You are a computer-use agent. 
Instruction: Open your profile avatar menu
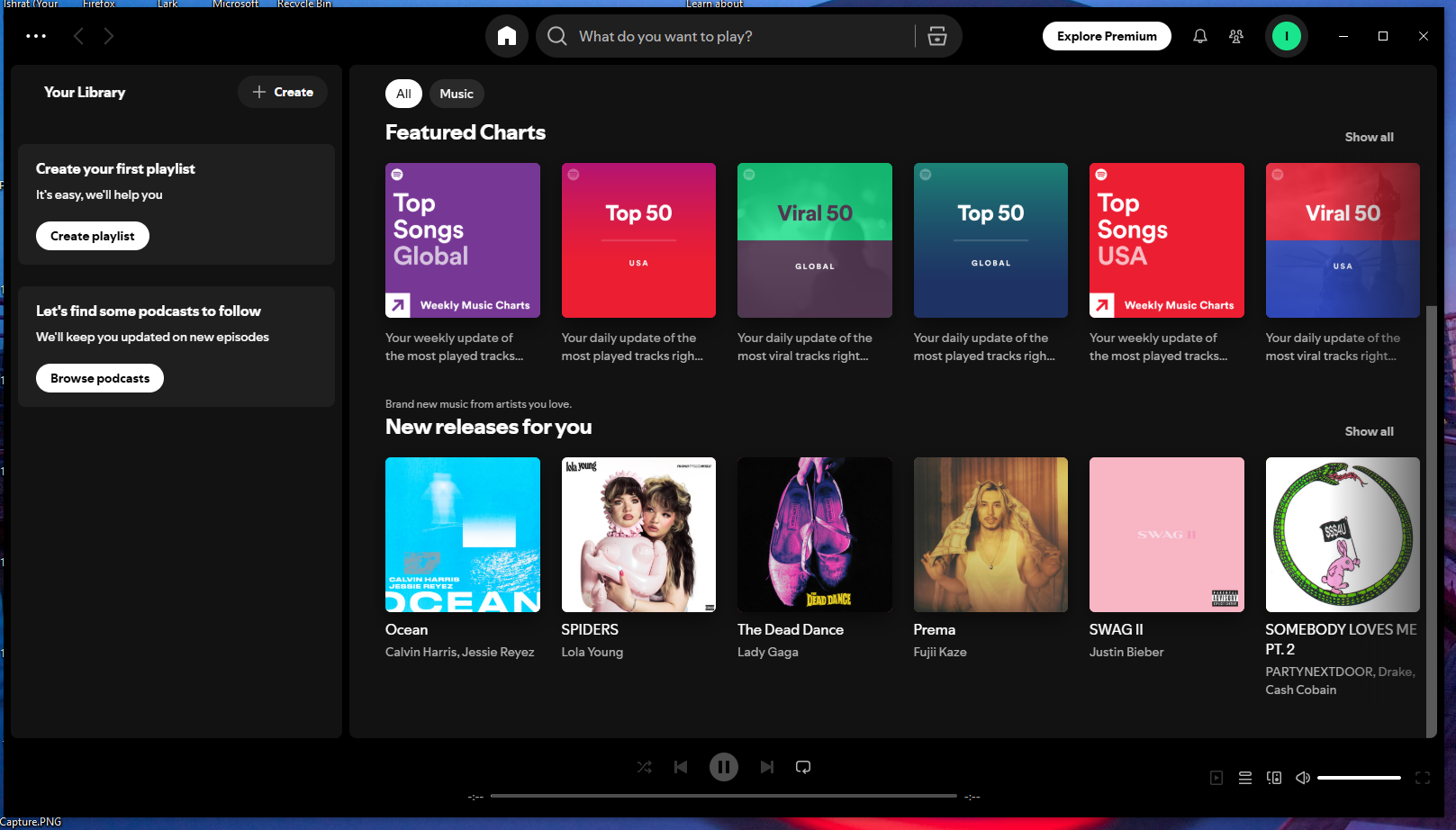coord(1287,36)
